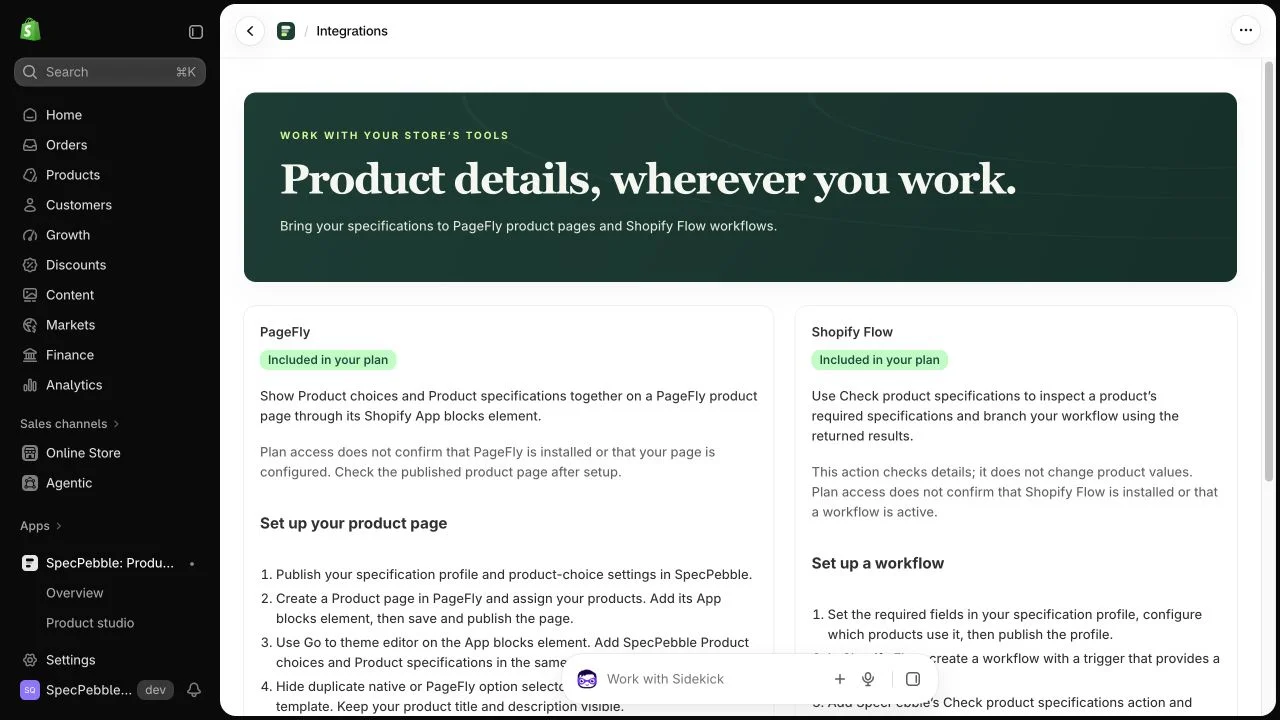1280x720 pixels.
Task: Open the Sidekick side panel icon
Action: (913, 679)
